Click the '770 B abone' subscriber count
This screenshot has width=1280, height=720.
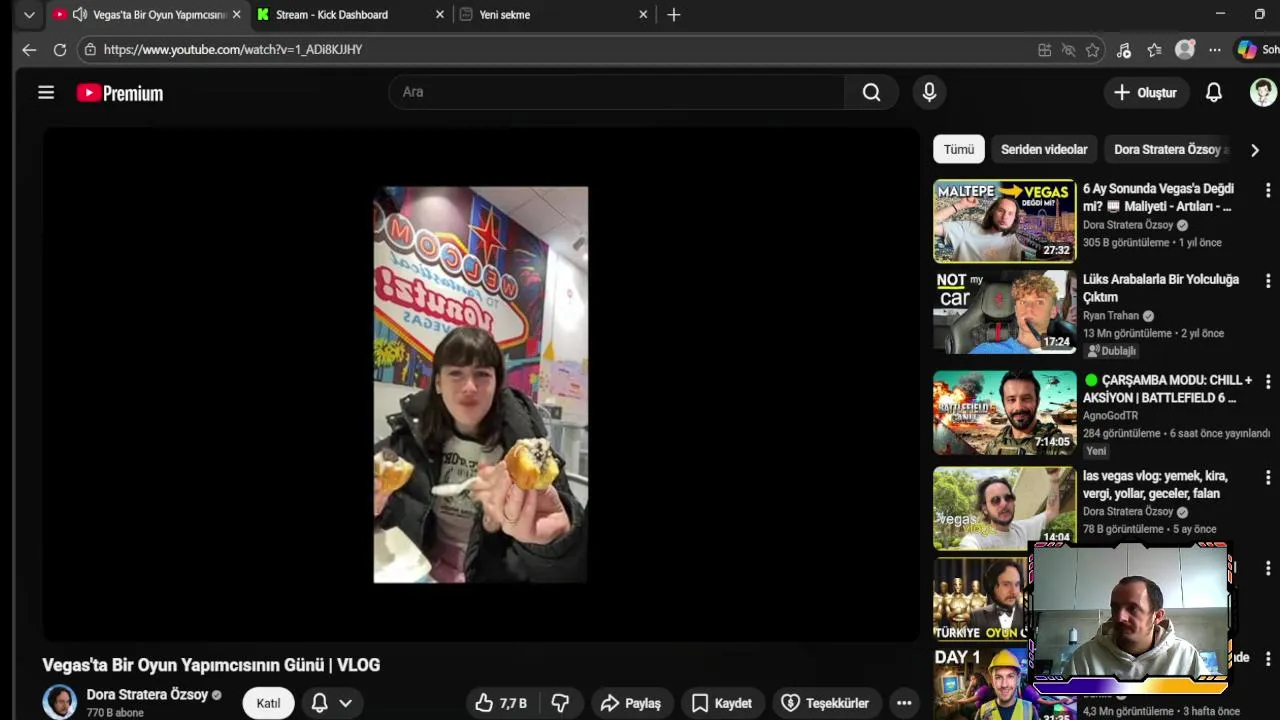click(115, 713)
